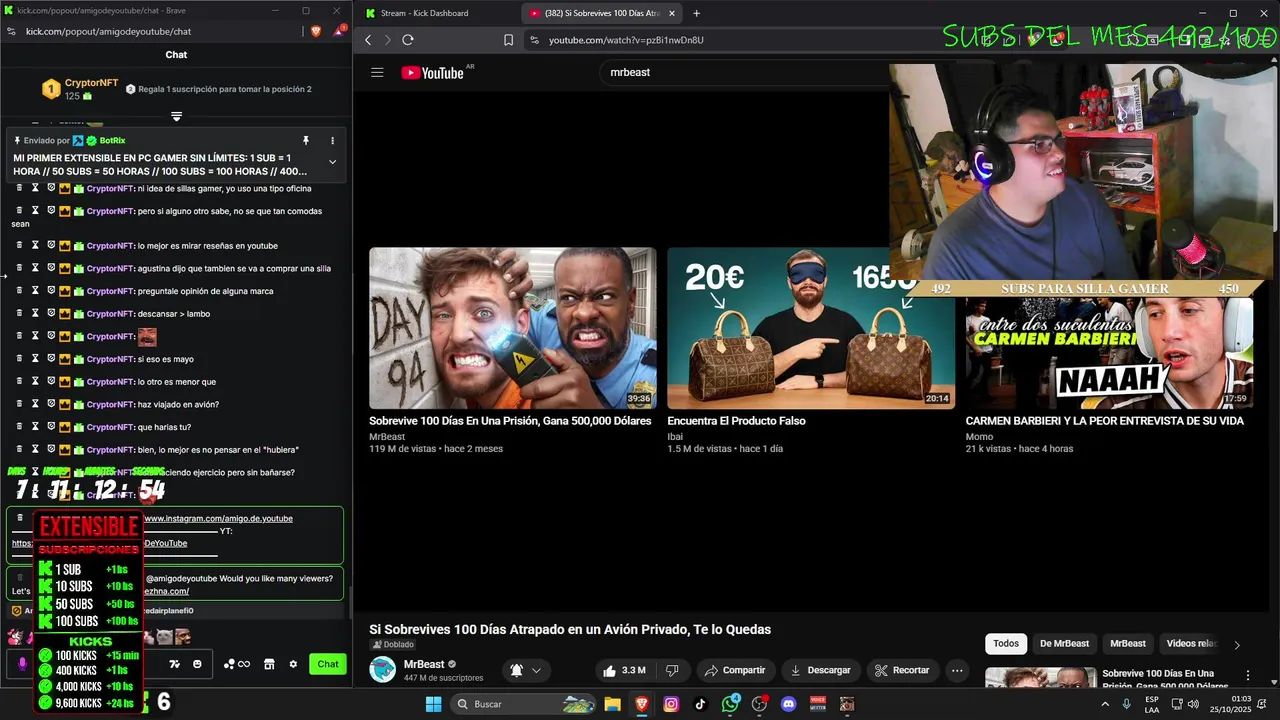Click purple microphone icon in chat input
1280x720 pixels.
click(22, 664)
